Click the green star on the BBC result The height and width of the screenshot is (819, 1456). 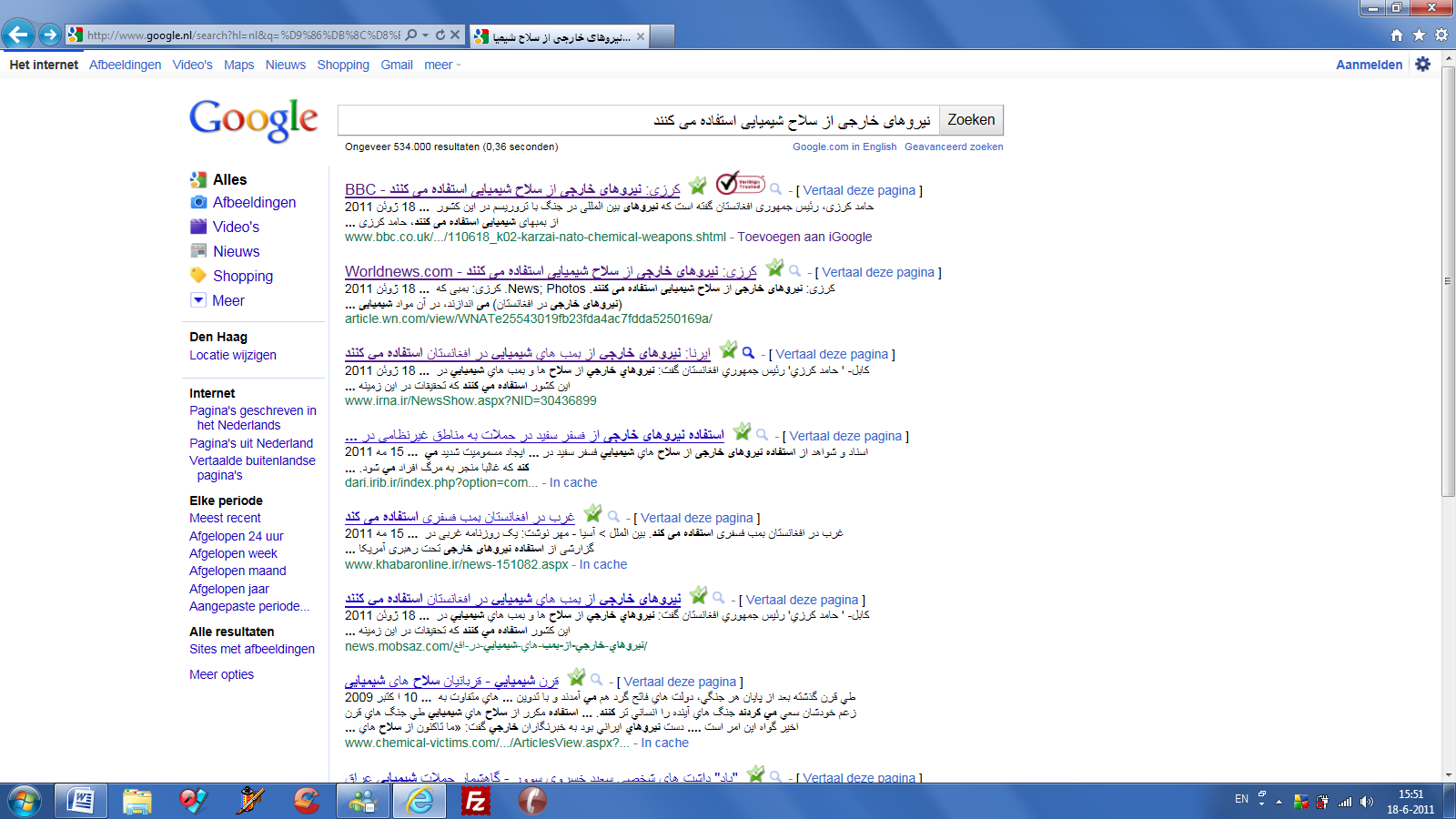click(x=698, y=186)
